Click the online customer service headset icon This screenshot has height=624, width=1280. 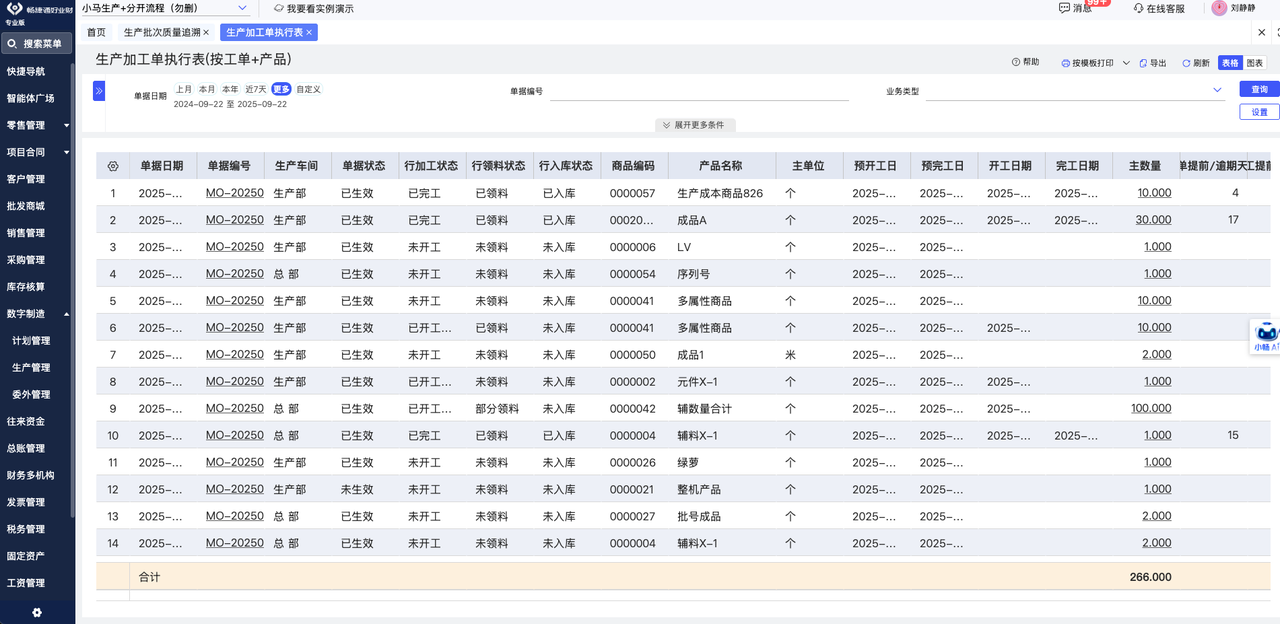tap(1138, 8)
